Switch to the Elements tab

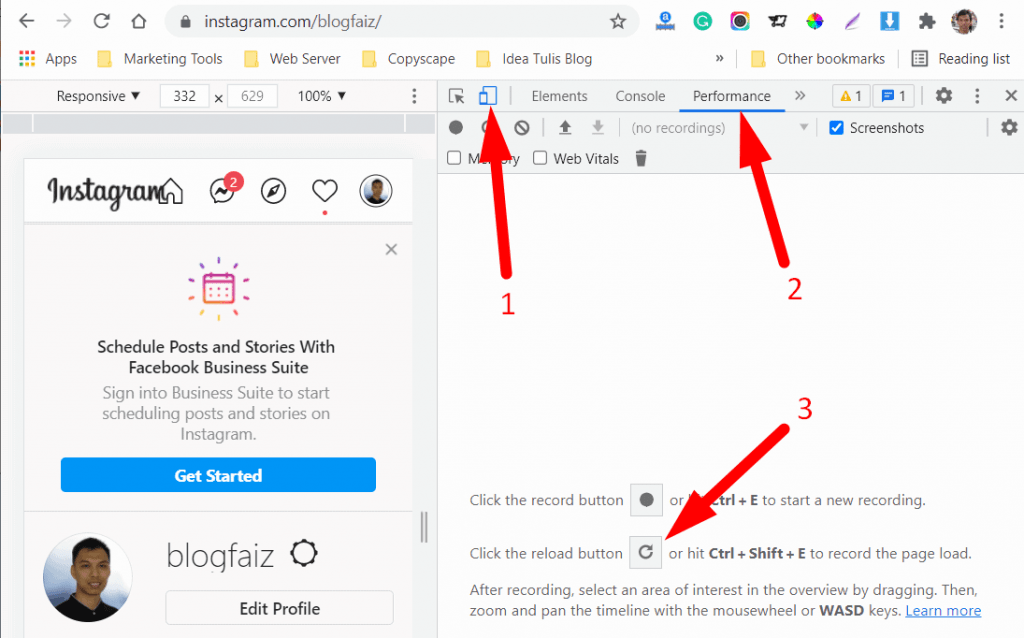point(559,96)
